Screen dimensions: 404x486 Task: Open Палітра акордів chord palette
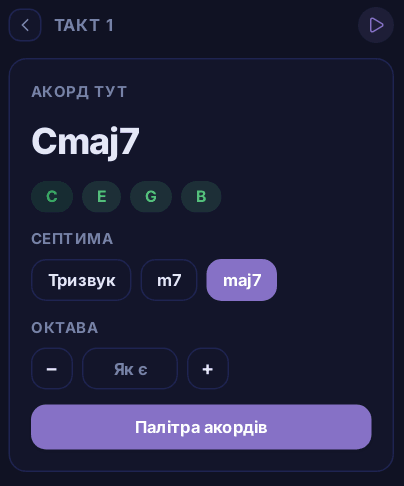[201, 427]
